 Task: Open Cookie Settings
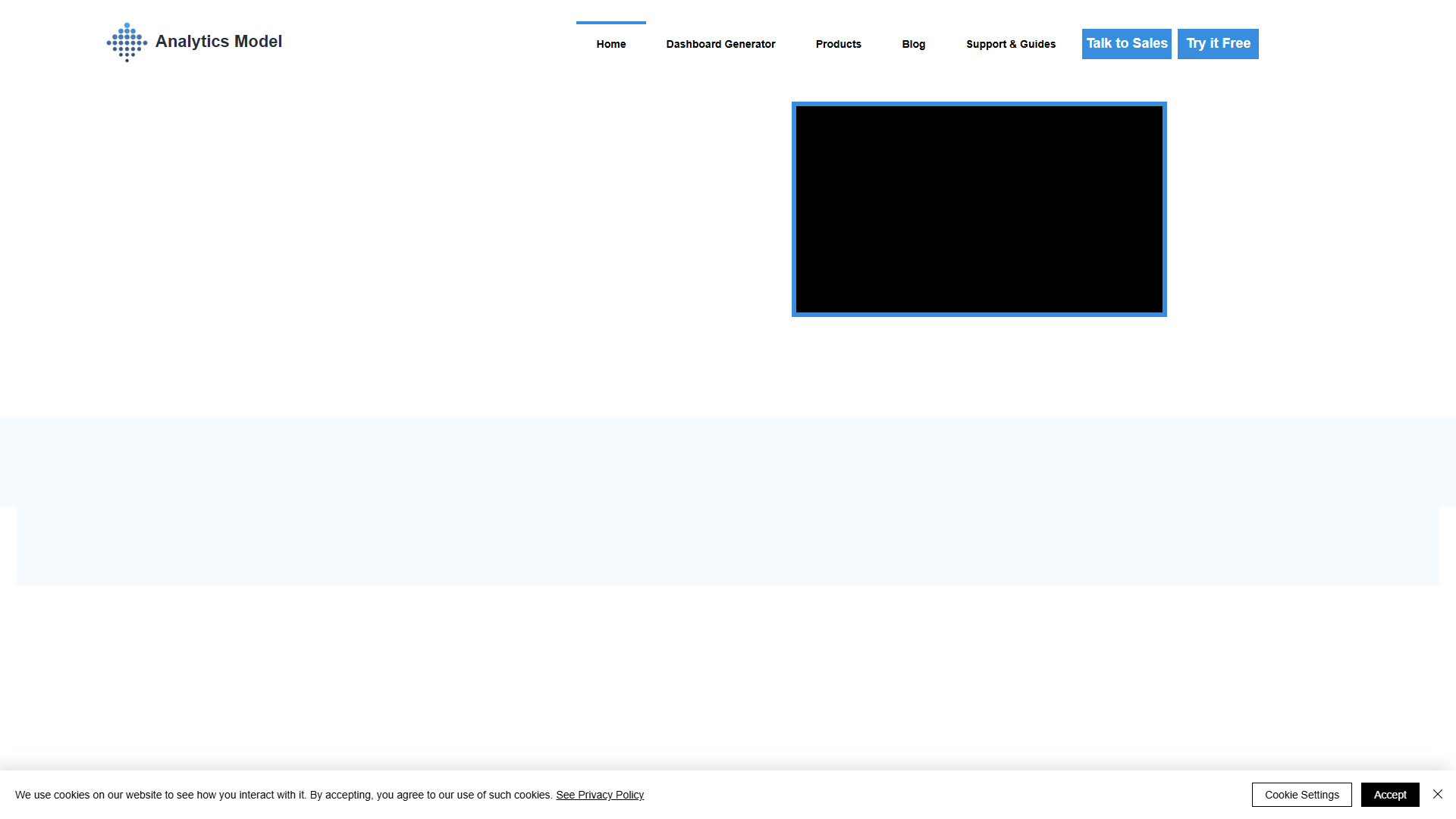coord(1302,795)
